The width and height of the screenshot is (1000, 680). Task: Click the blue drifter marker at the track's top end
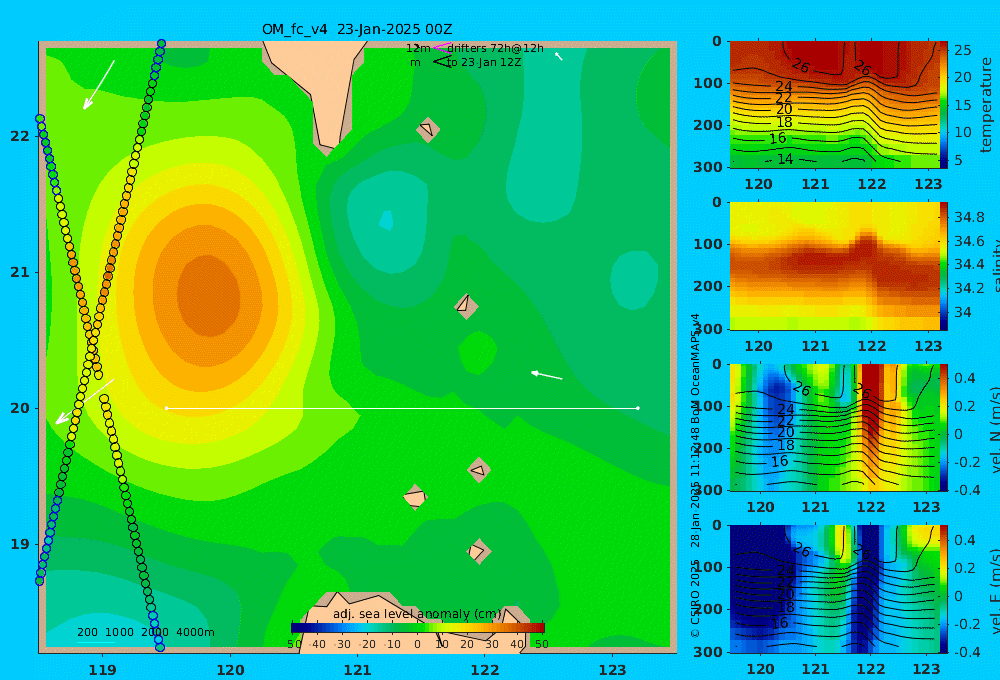pos(161,44)
